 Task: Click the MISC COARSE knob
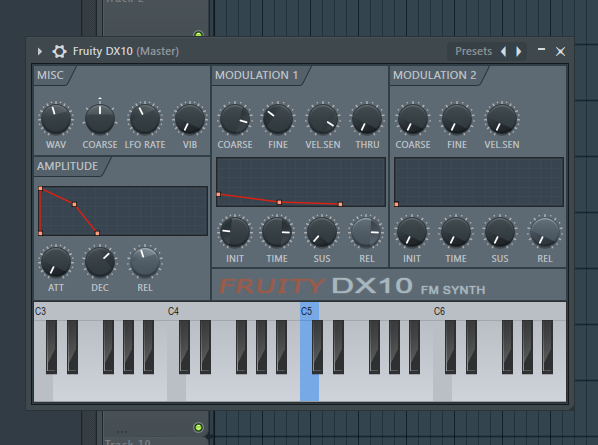[100, 119]
